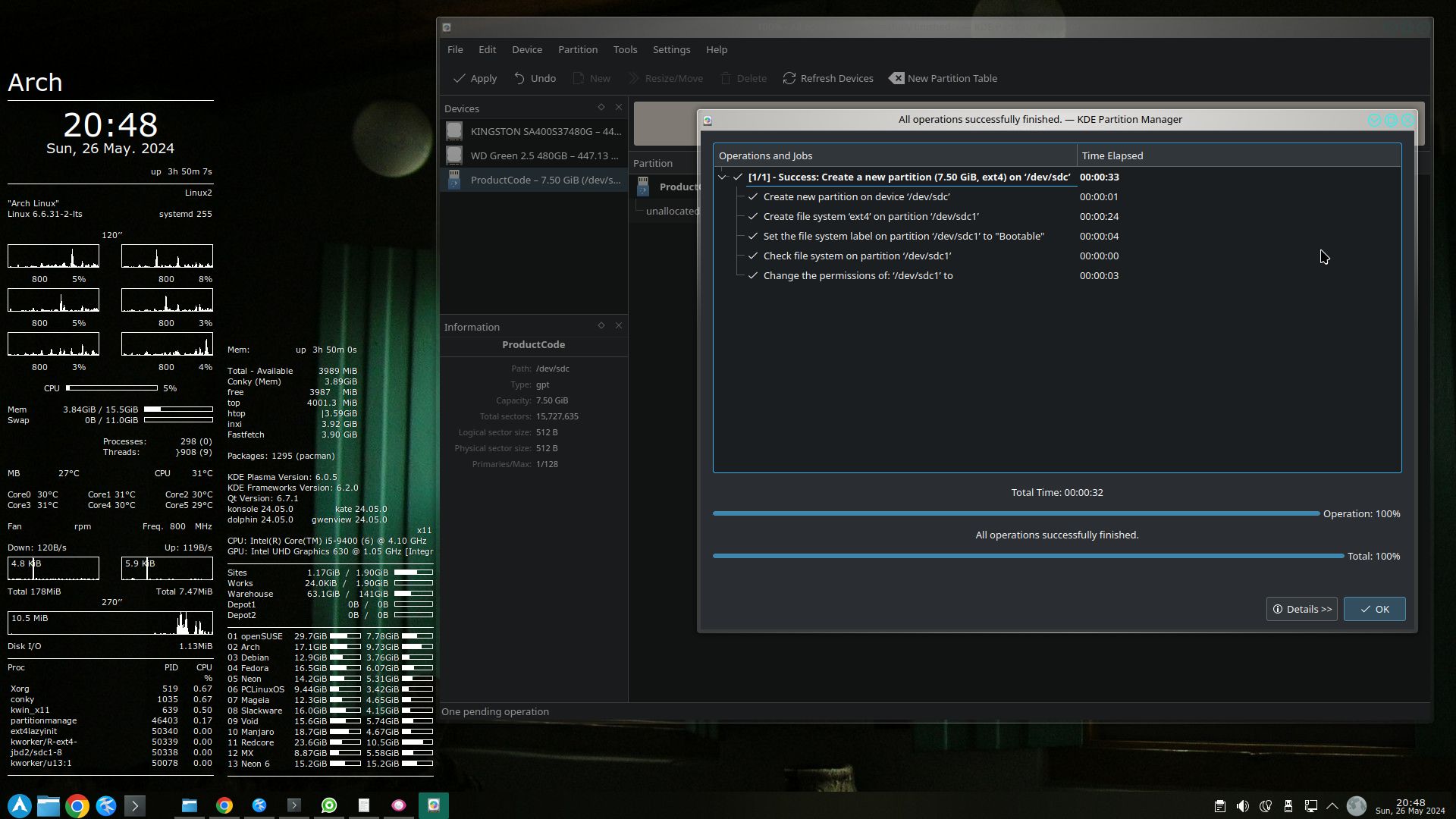This screenshot has width=1456, height=819.
Task: Click the Refresh Devices toolbar icon
Action: pyautogui.click(x=789, y=78)
